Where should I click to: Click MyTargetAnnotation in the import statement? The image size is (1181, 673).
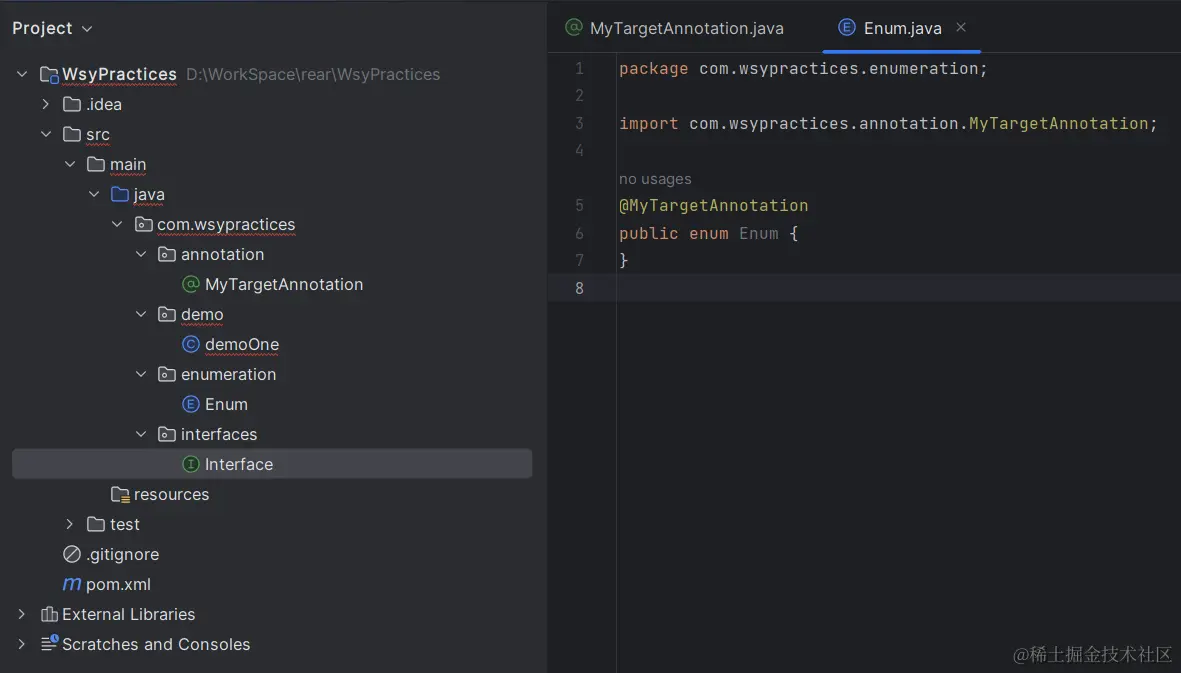click(1058, 123)
